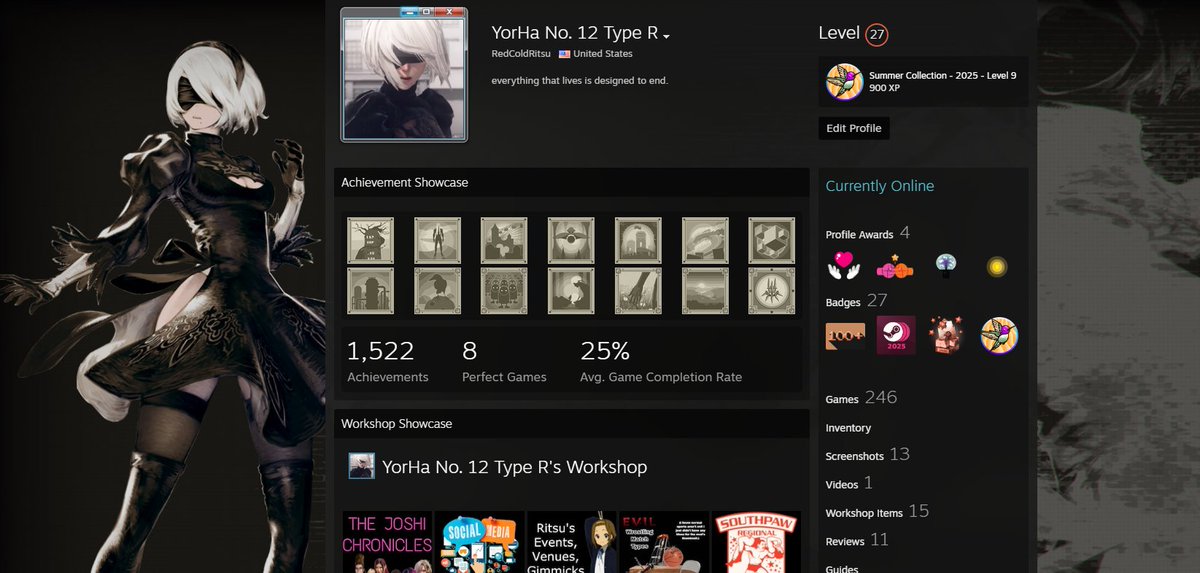Select the YoRHa emblem achievement icon

point(771,290)
